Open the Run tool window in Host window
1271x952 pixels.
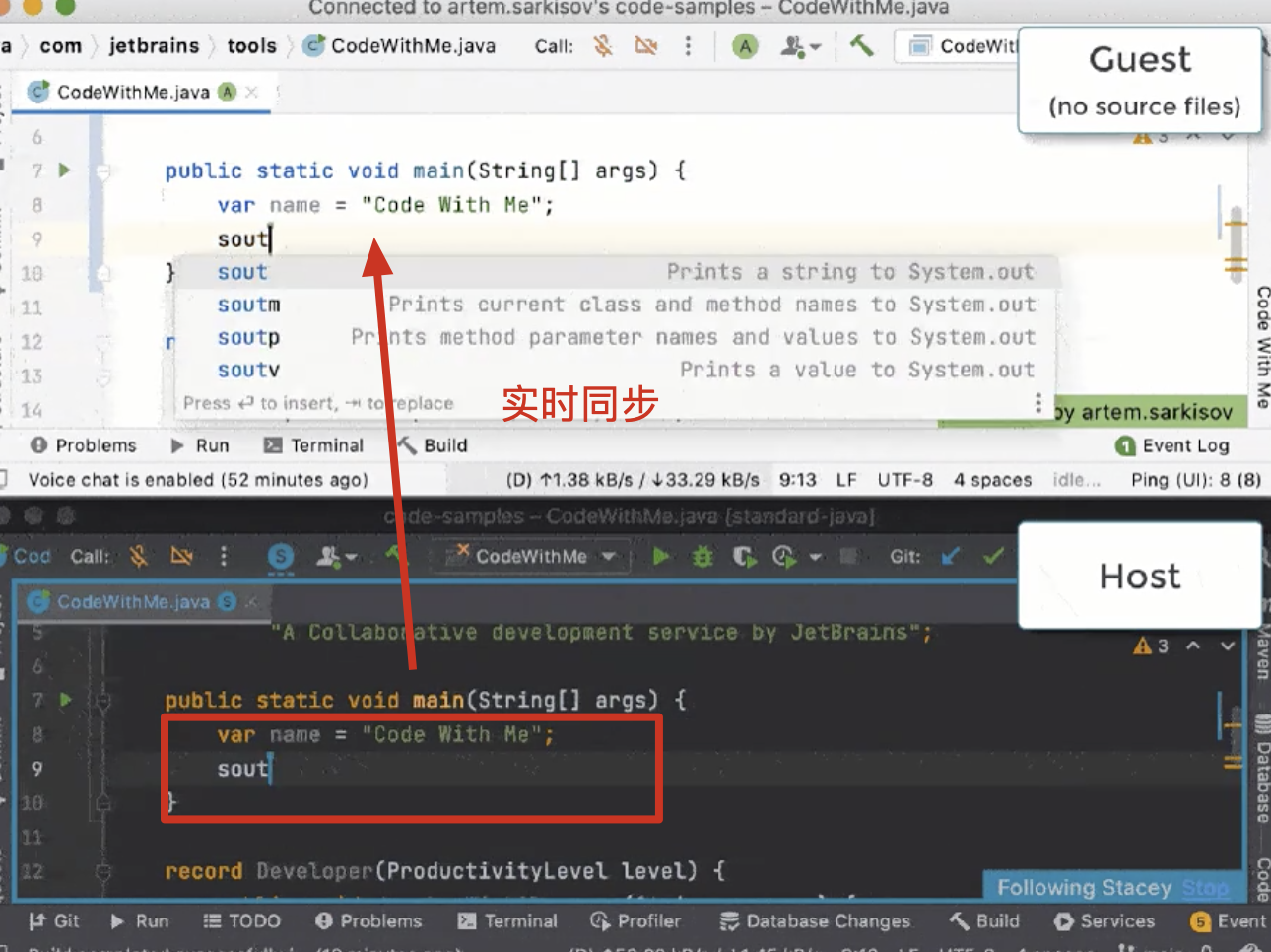pos(140,920)
